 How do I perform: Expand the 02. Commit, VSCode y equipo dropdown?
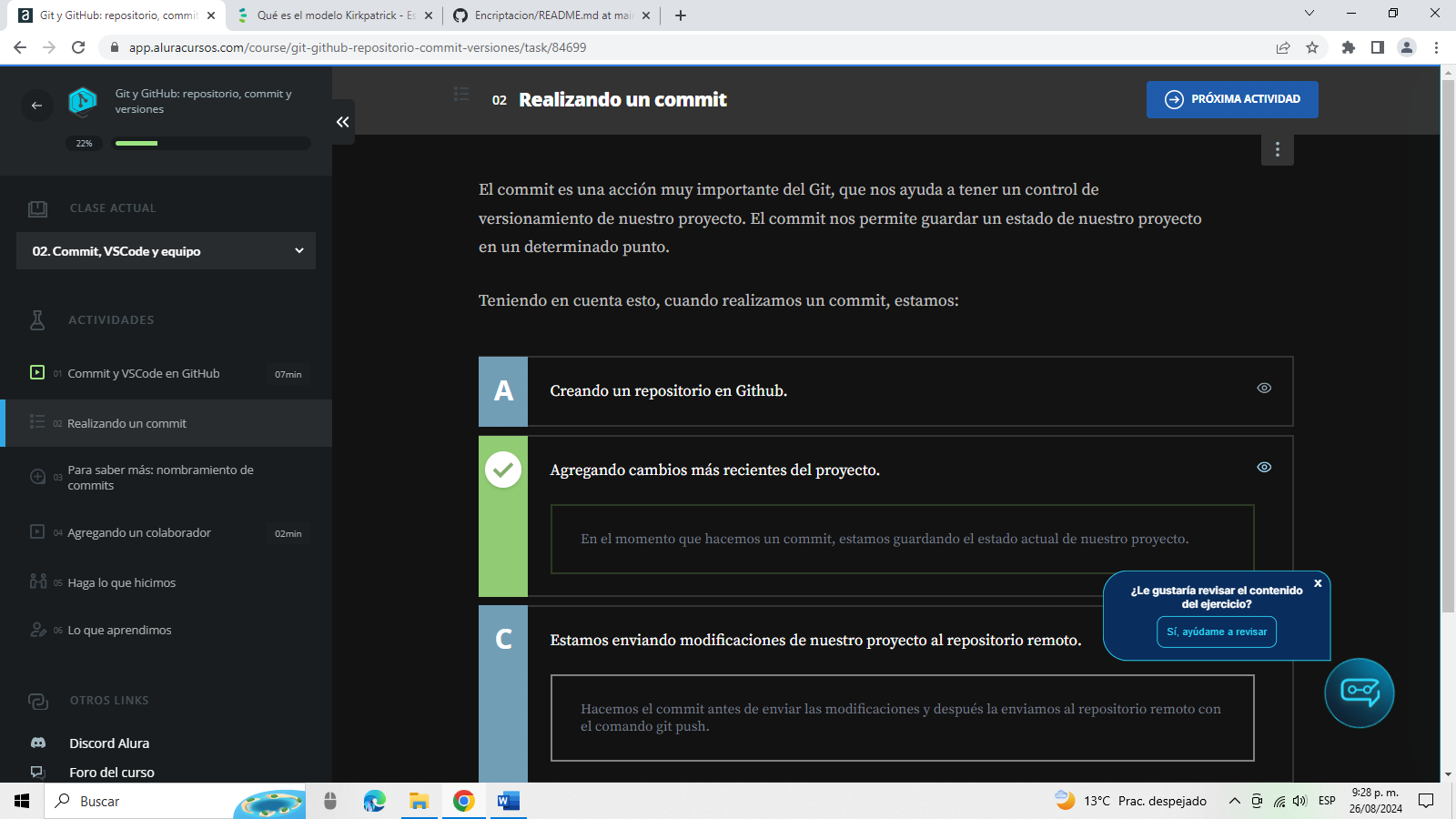pyautogui.click(x=166, y=251)
